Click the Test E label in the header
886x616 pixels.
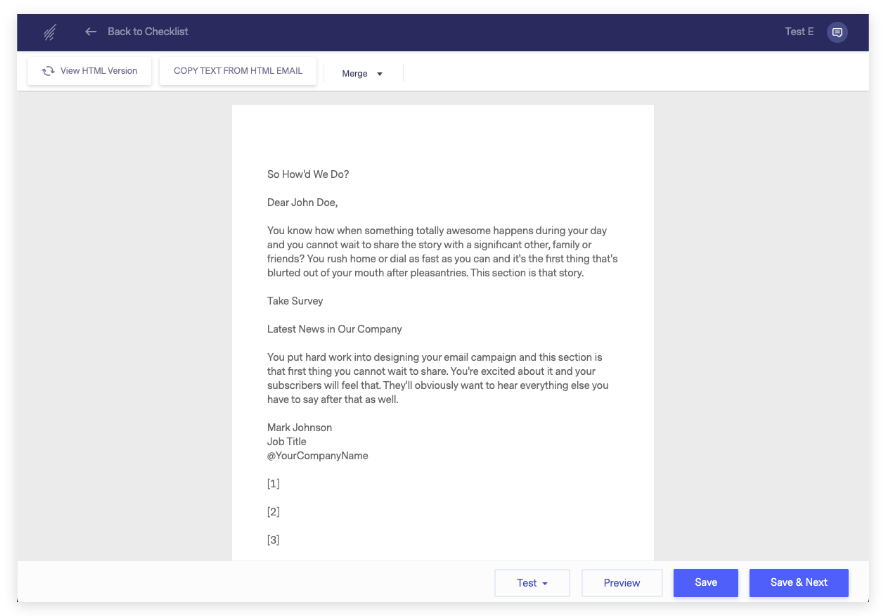click(x=799, y=31)
